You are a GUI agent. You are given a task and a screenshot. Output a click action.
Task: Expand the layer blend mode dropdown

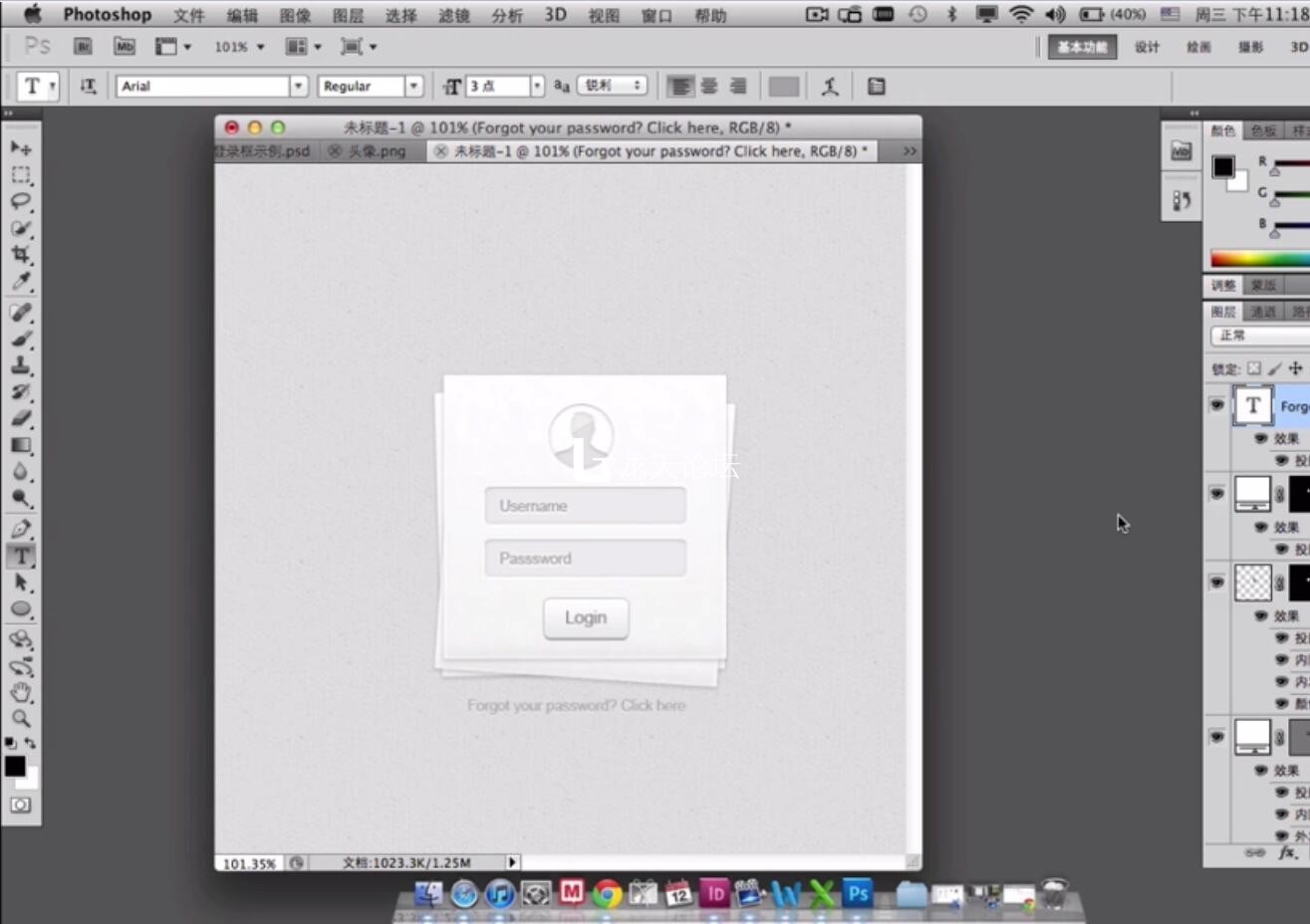click(x=1260, y=336)
